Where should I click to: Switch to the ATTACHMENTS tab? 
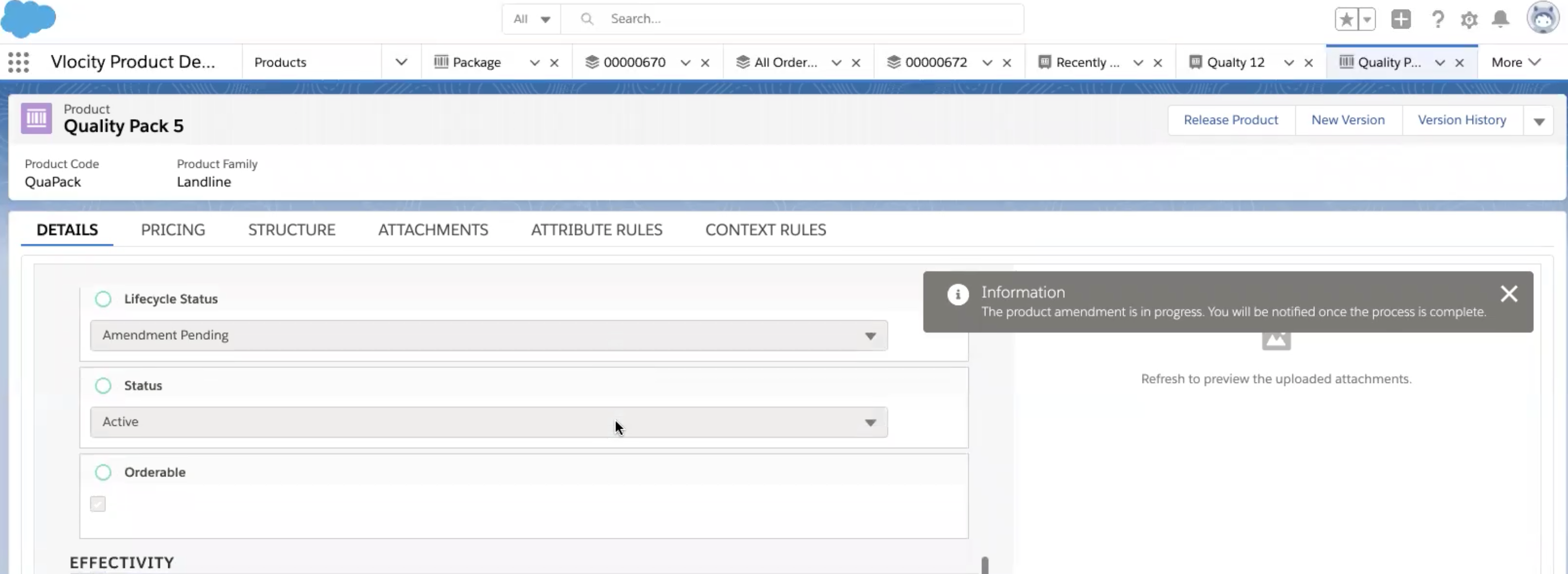(x=433, y=230)
